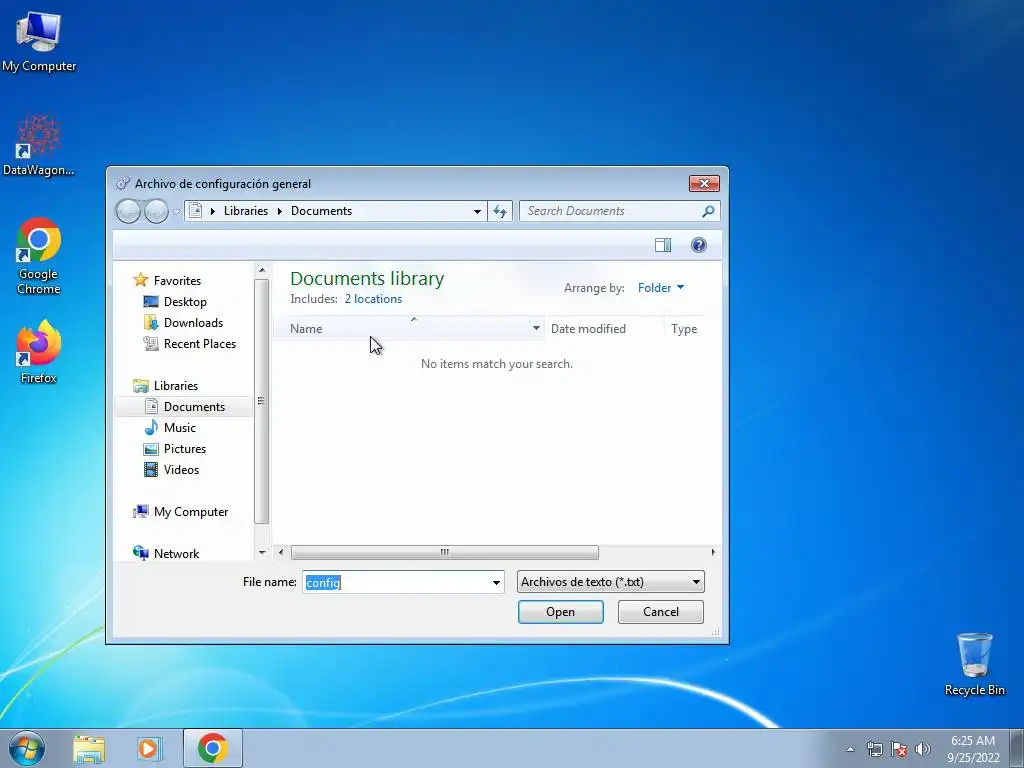Launch Firefox from the desktop
1024x768 pixels.
(39, 351)
